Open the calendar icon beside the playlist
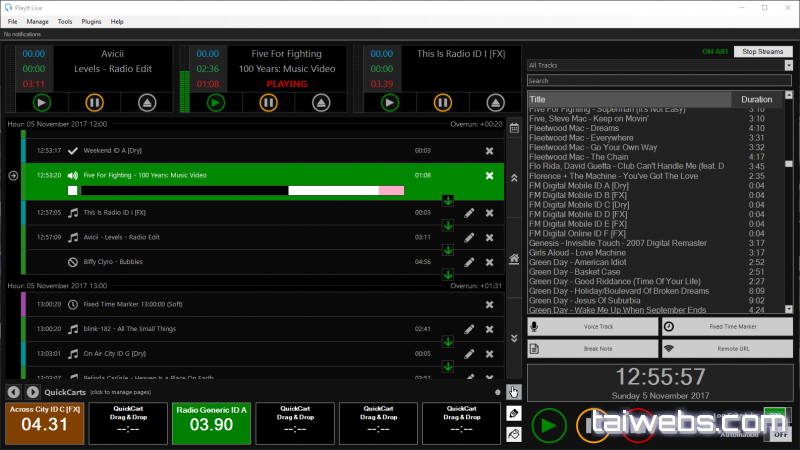This screenshot has height=450, width=800. coord(514,128)
